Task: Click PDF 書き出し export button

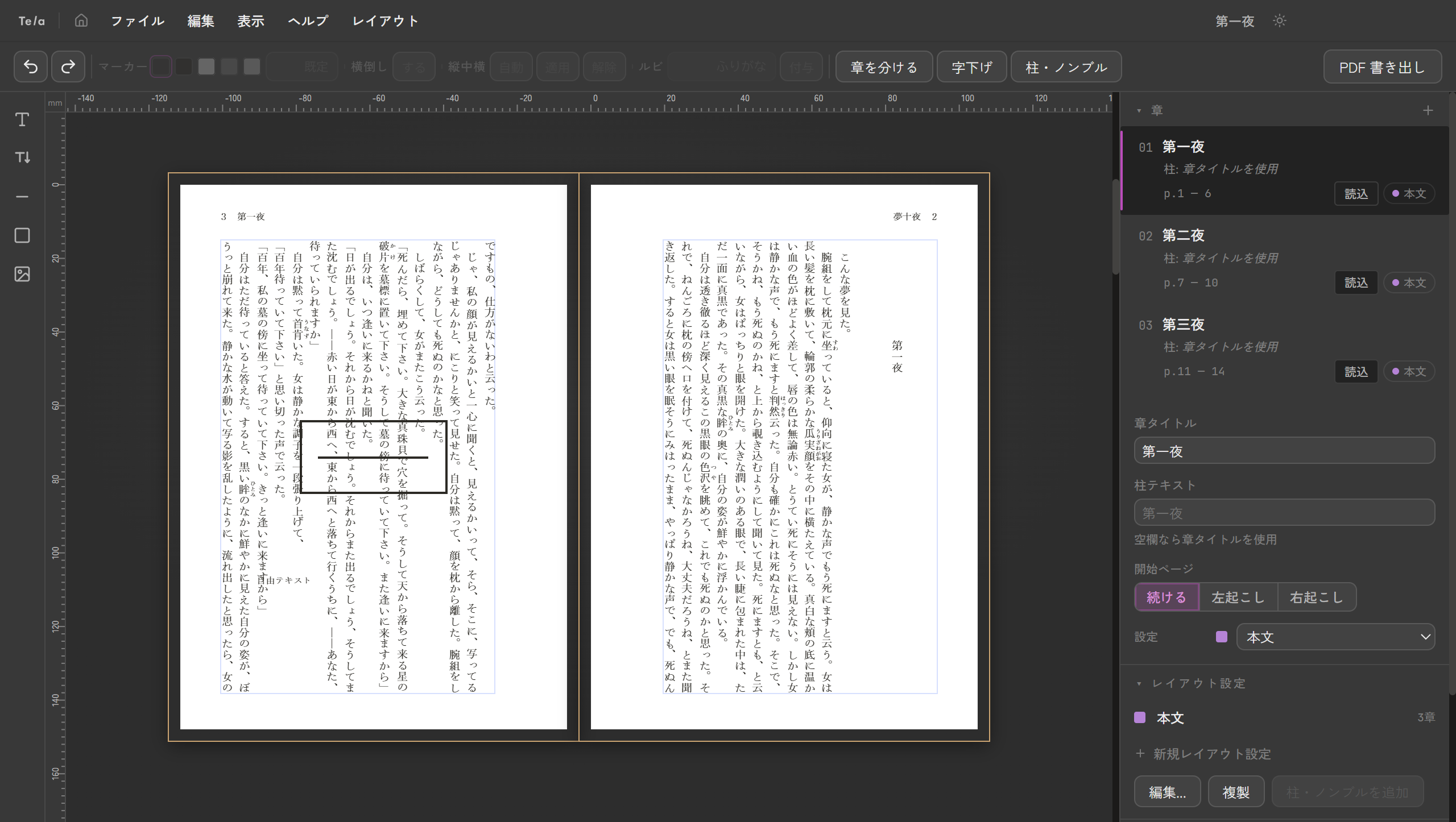Action: pos(1382,67)
